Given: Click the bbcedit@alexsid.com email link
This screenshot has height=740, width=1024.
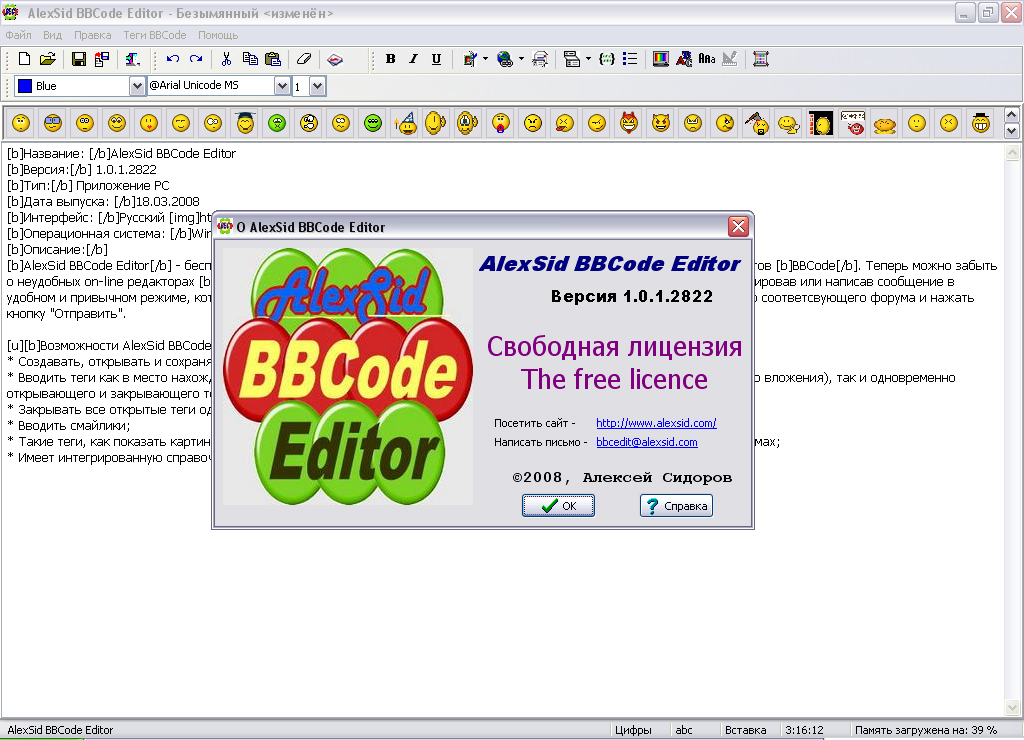Looking at the screenshot, I should 647,442.
